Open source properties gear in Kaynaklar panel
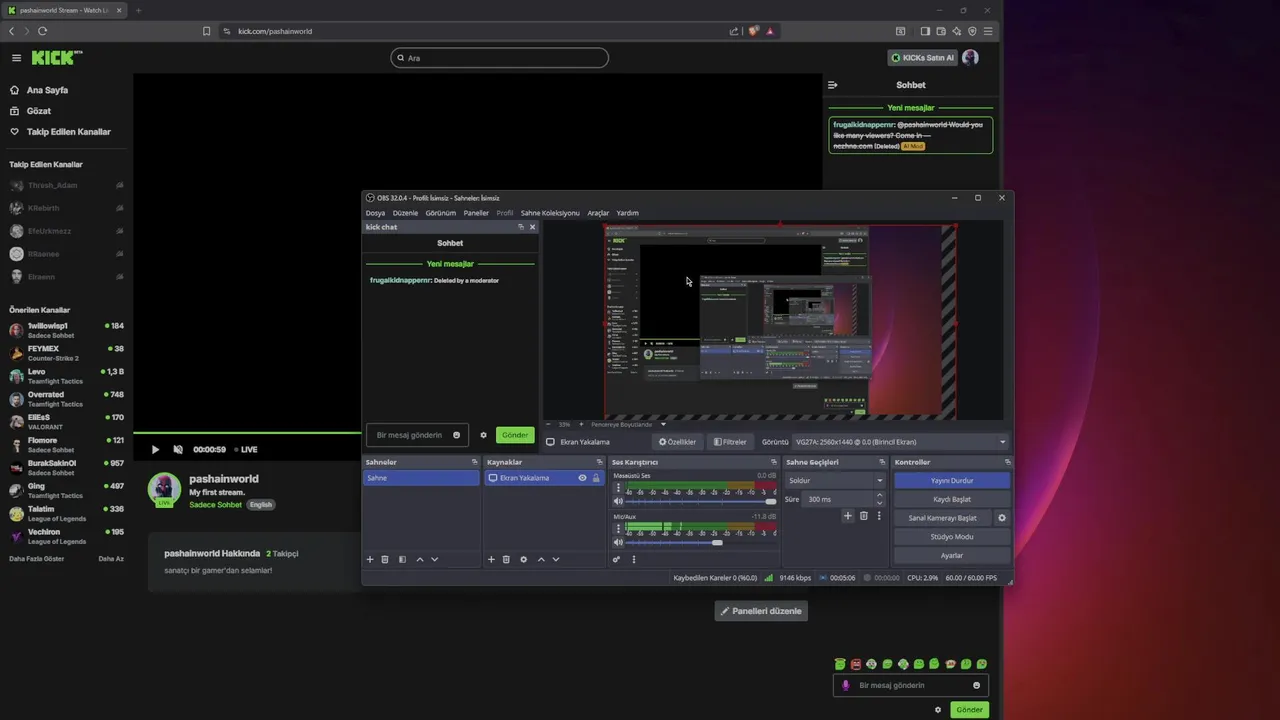Image resolution: width=1280 pixels, height=720 pixels. tap(523, 559)
